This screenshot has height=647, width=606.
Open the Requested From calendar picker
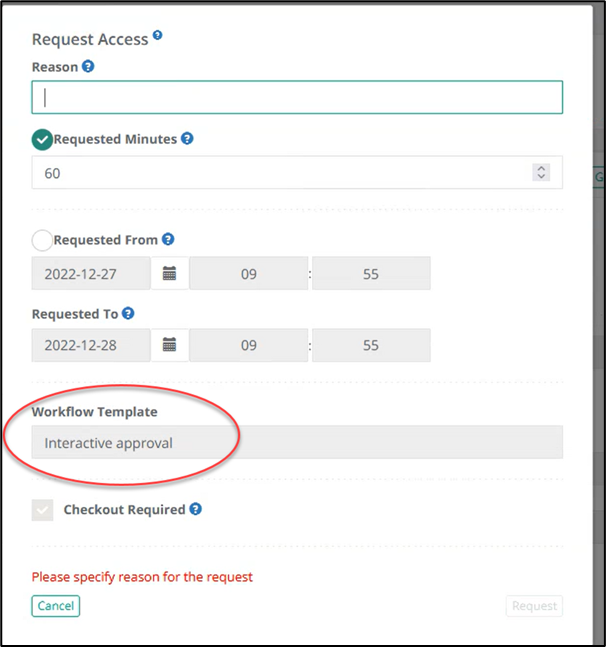click(169, 273)
